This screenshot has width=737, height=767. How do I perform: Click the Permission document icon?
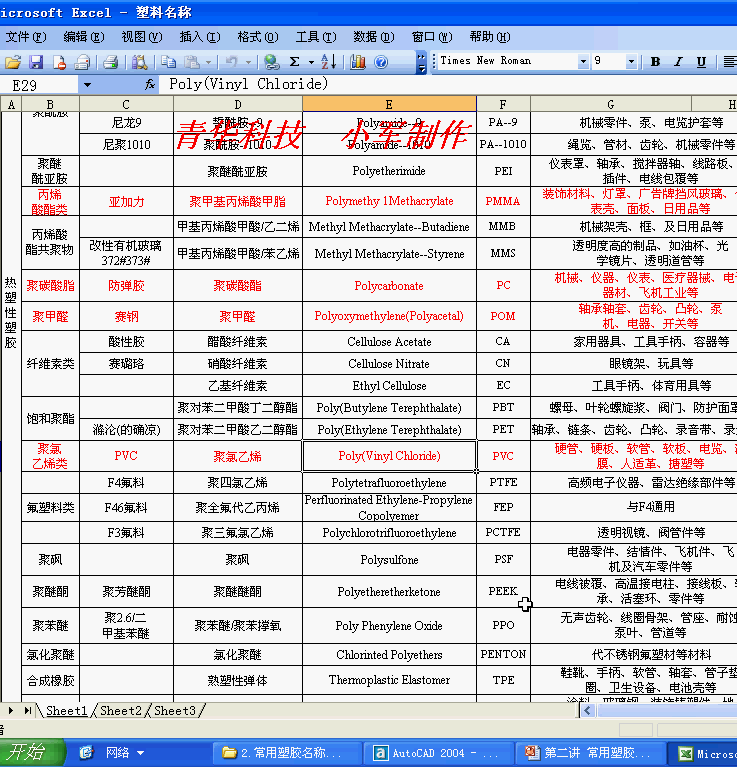coord(59,62)
